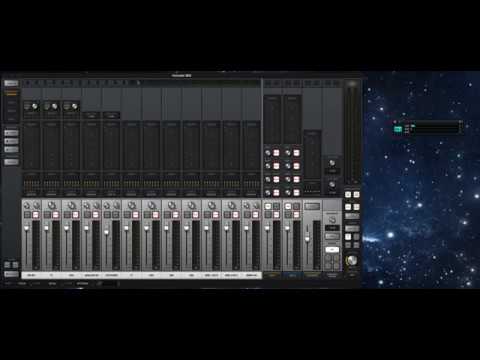Toggle the bottom red button on second aux strip
Screen dimensions: 480x360
click(x=296, y=193)
